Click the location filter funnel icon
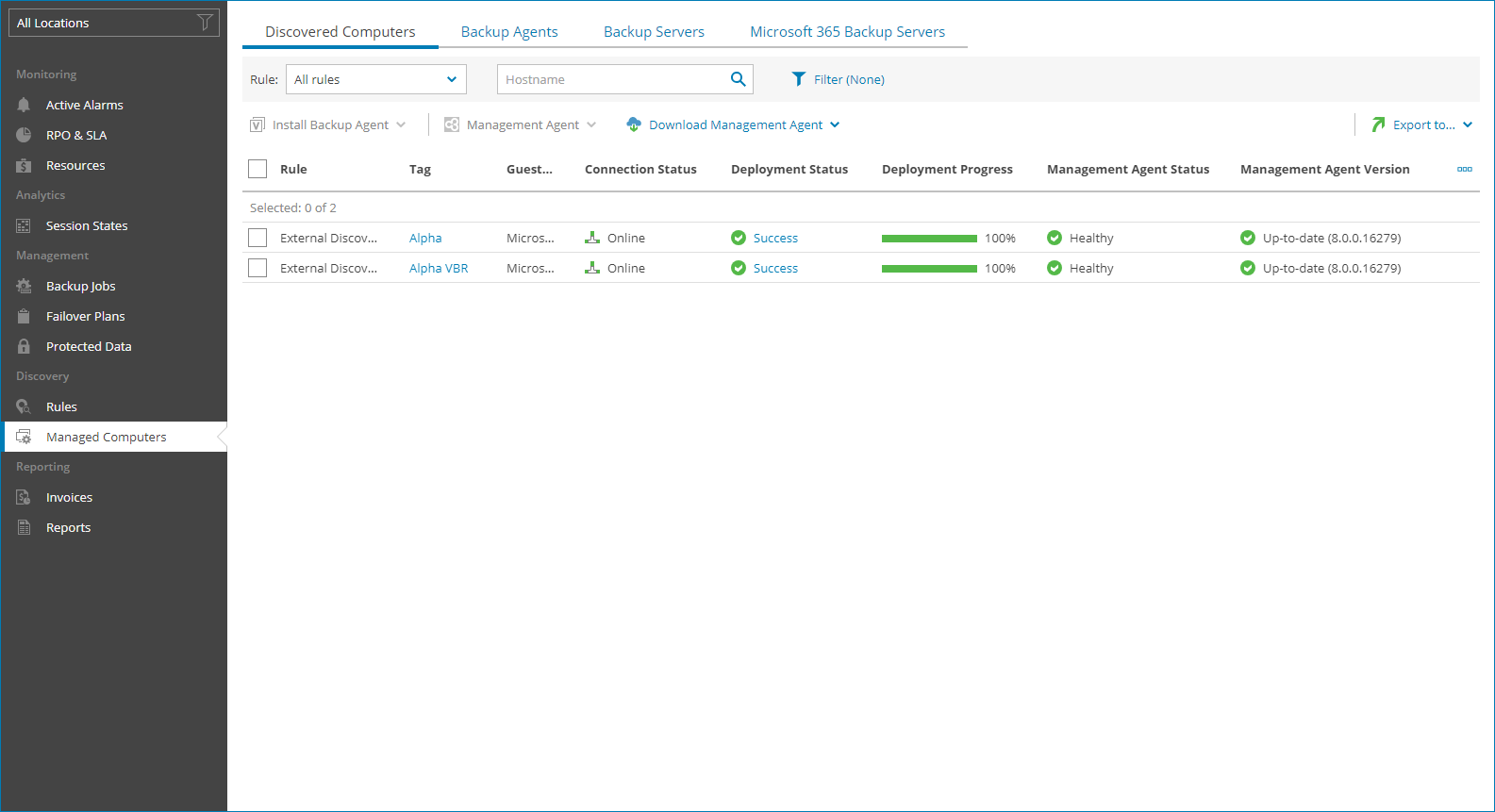1495x812 pixels. pyautogui.click(x=205, y=23)
